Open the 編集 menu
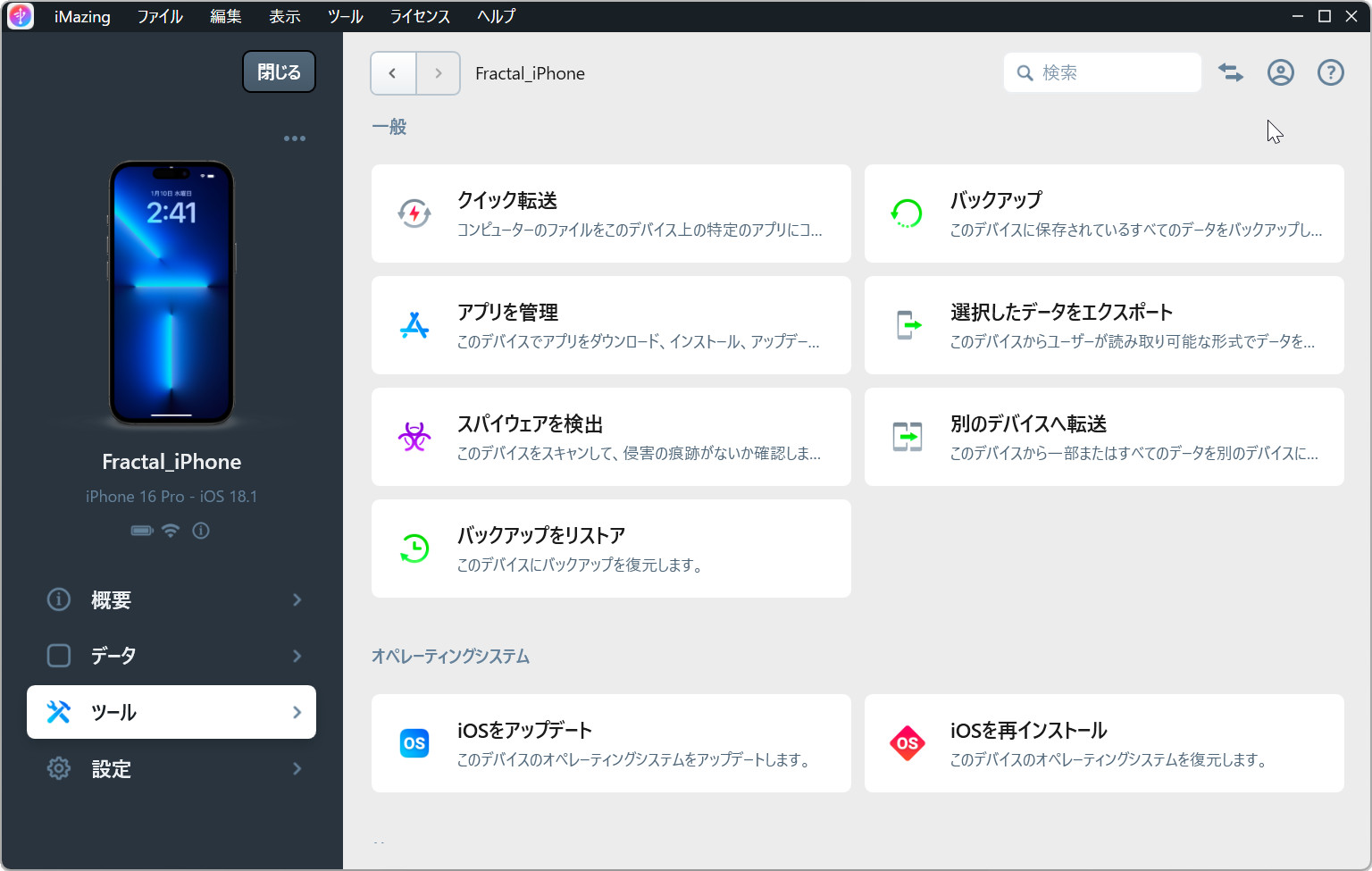Viewport: 1372px width, 871px height. click(x=226, y=16)
